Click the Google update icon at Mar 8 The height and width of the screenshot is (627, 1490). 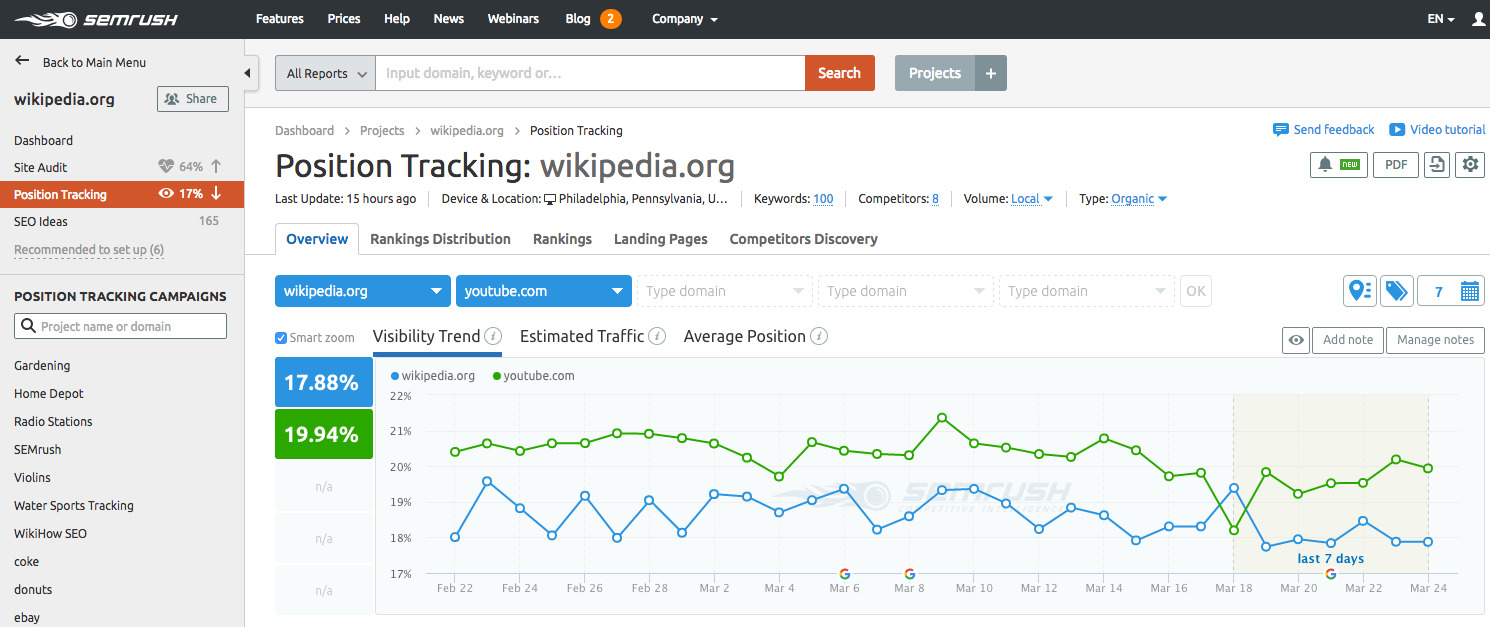coord(909,573)
